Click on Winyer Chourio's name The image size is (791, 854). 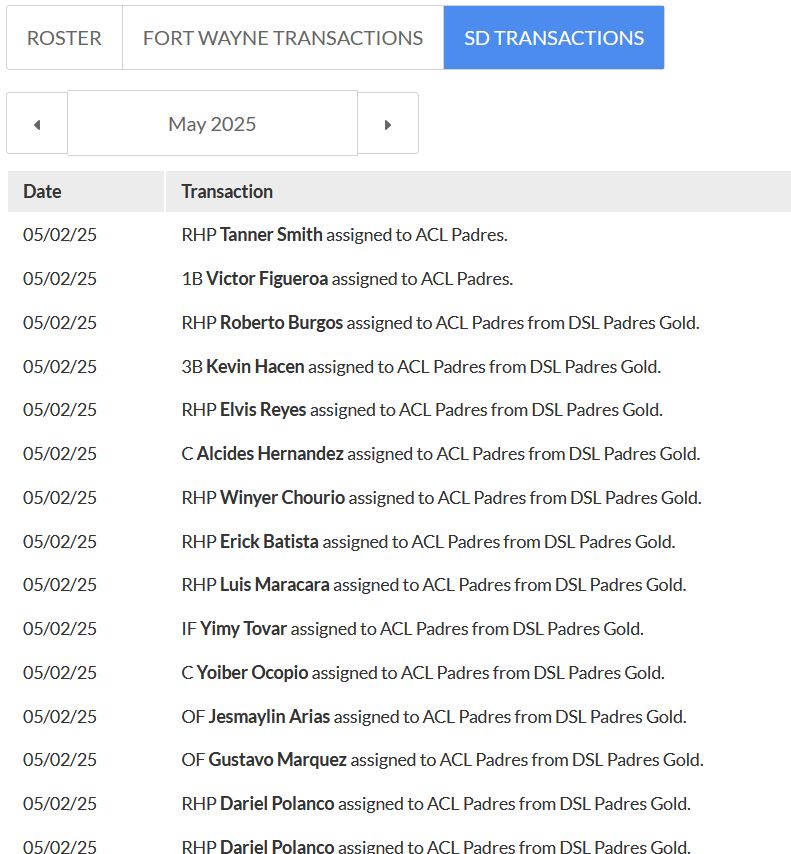pyautogui.click(x=284, y=497)
